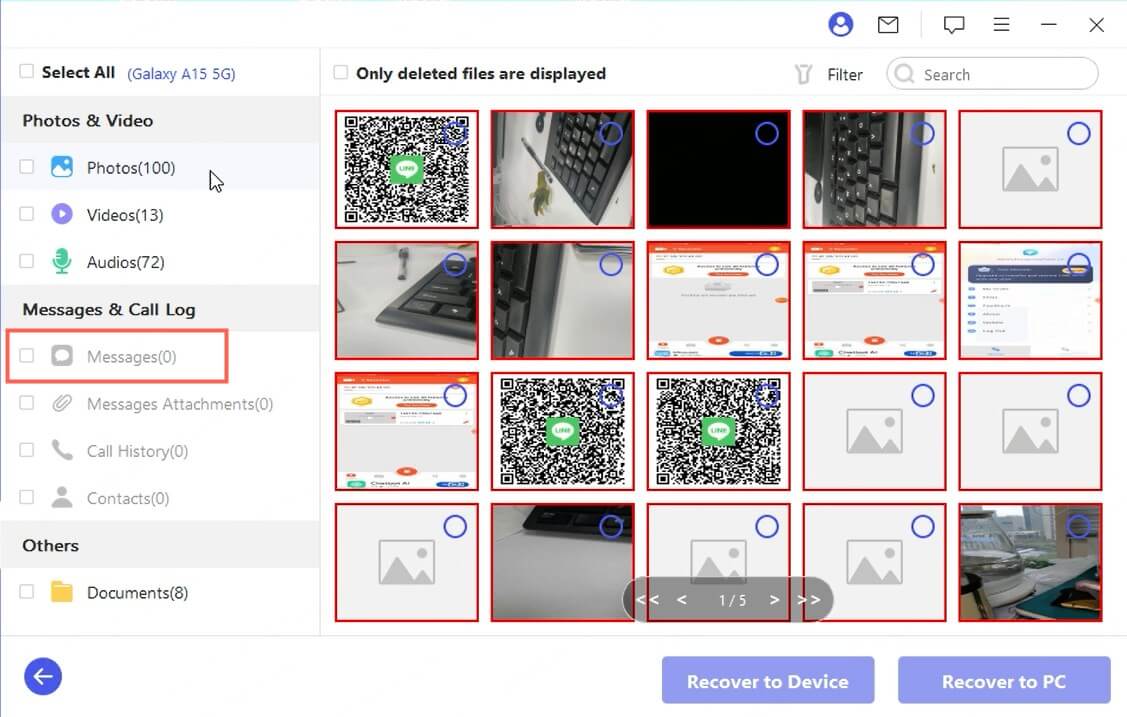Screen dimensions: 1127x717
Task: Toggle selection circle on top-right placeholder image
Action: [x=1078, y=133]
